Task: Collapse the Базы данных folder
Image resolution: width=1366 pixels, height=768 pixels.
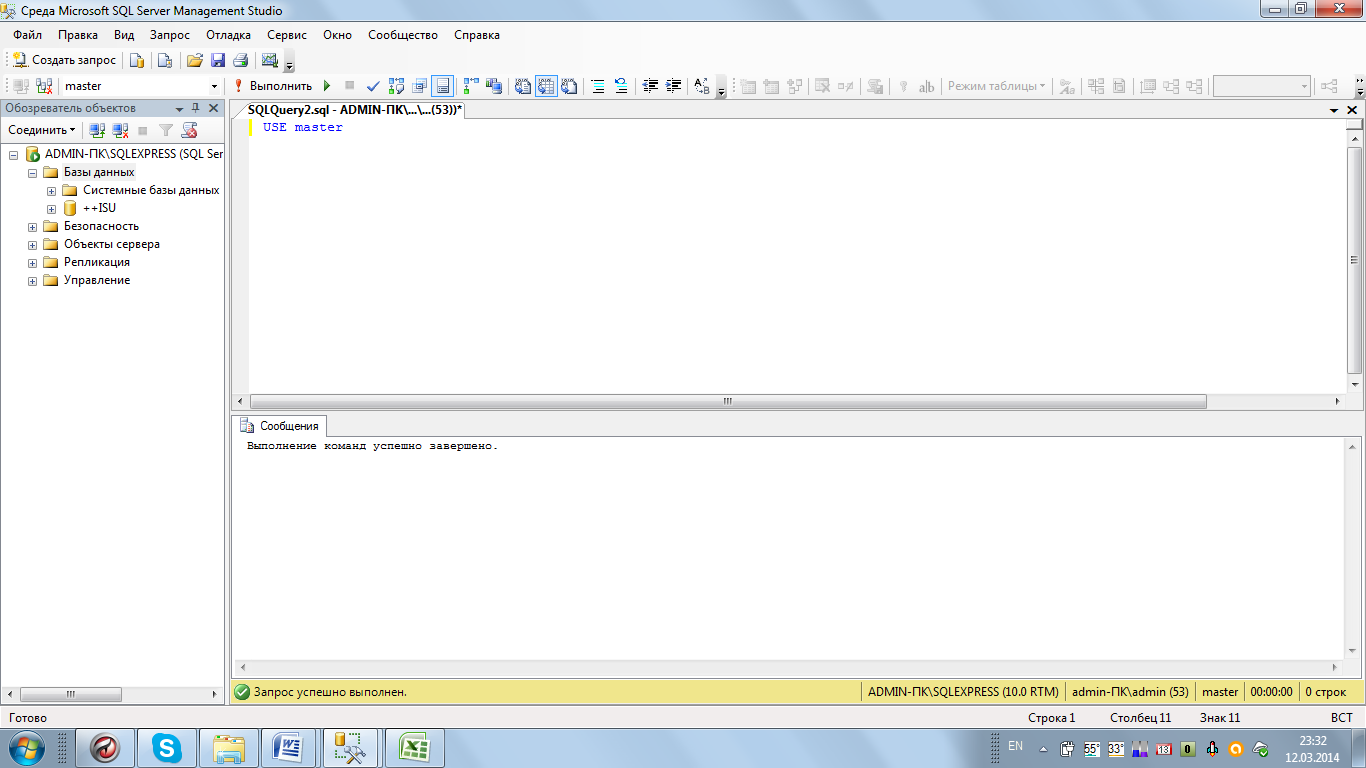Action: click(33, 173)
